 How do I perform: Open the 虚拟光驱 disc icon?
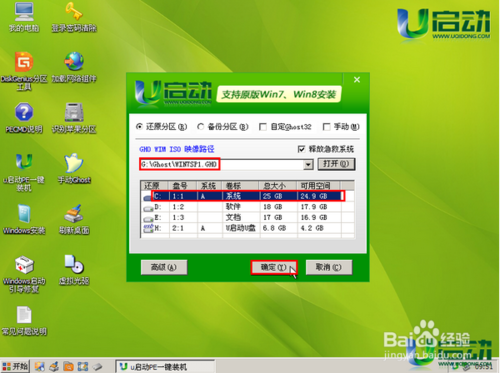(74, 270)
